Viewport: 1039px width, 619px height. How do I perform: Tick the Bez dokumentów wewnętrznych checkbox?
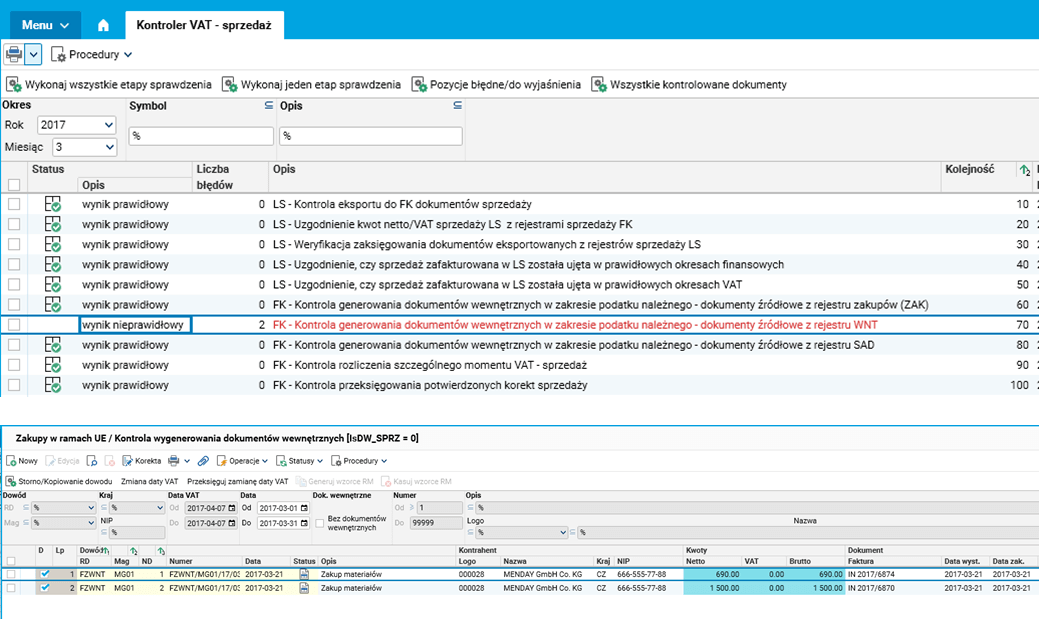click(319, 523)
